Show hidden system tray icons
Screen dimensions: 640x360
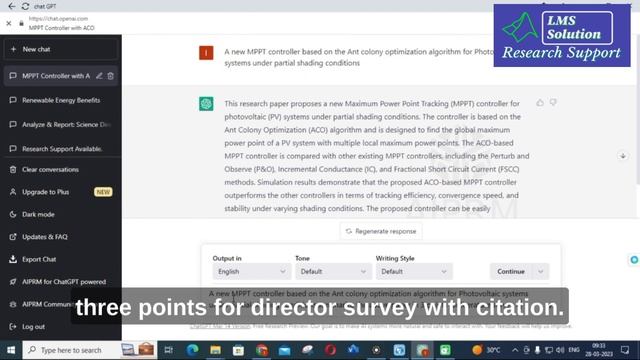(515, 350)
